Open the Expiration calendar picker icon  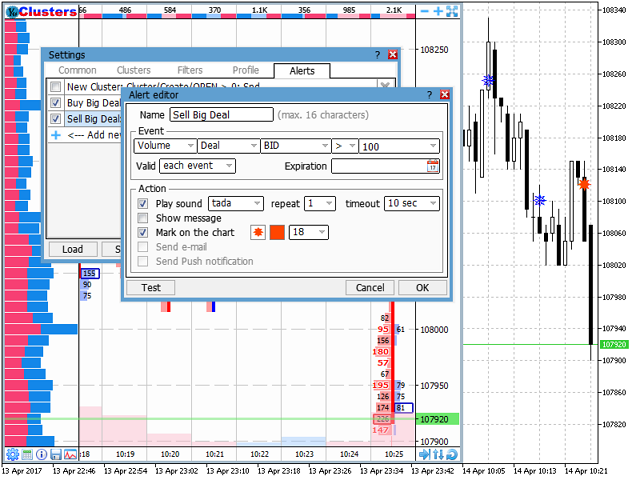point(432,166)
